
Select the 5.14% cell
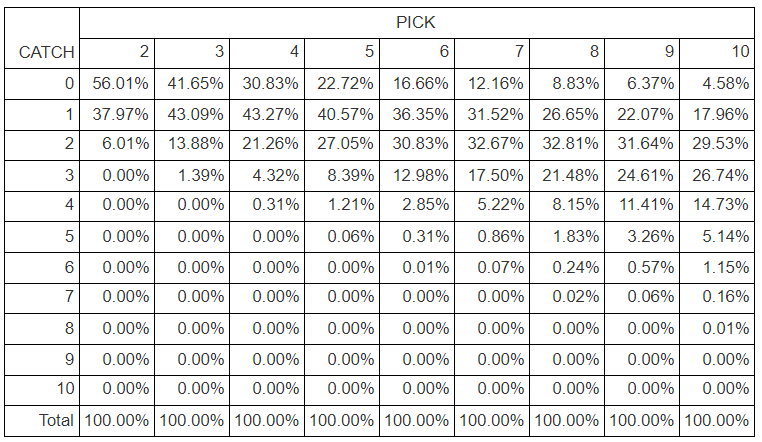coord(717,237)
